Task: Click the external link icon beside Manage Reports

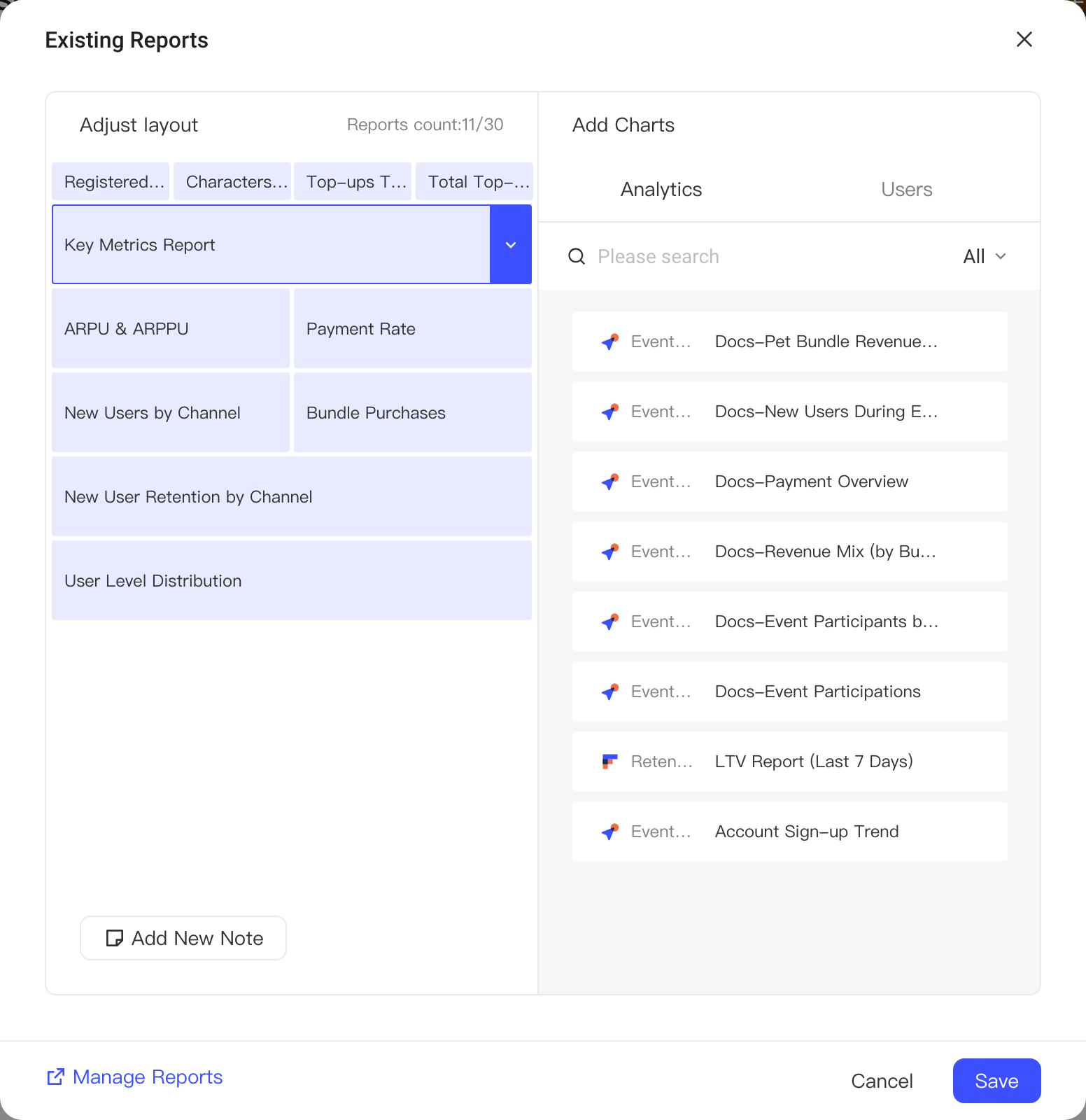Action: point(56,1077)
